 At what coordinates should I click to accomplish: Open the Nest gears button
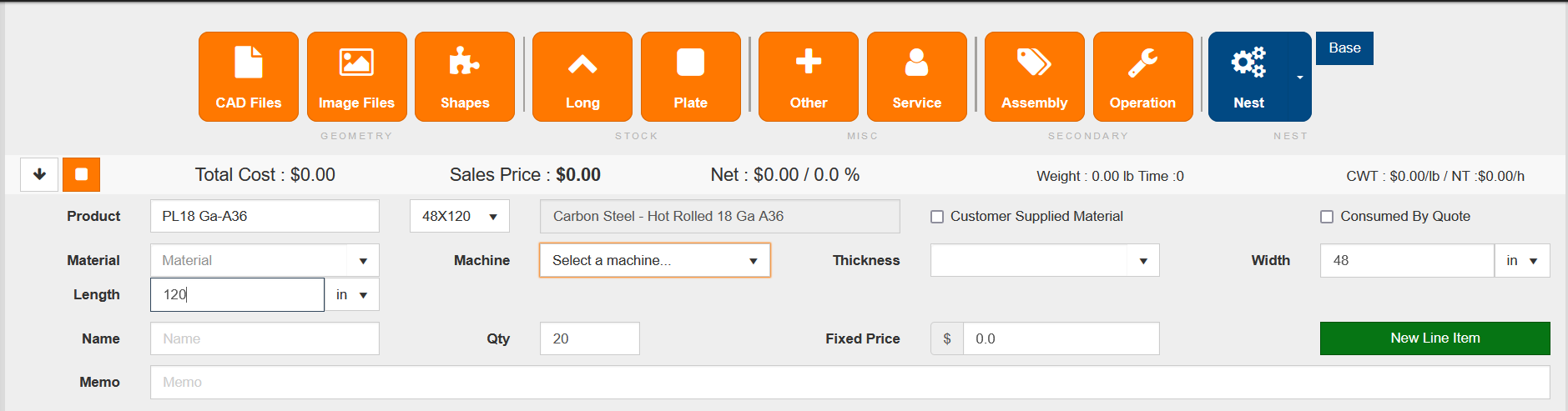pos(1248,77)
